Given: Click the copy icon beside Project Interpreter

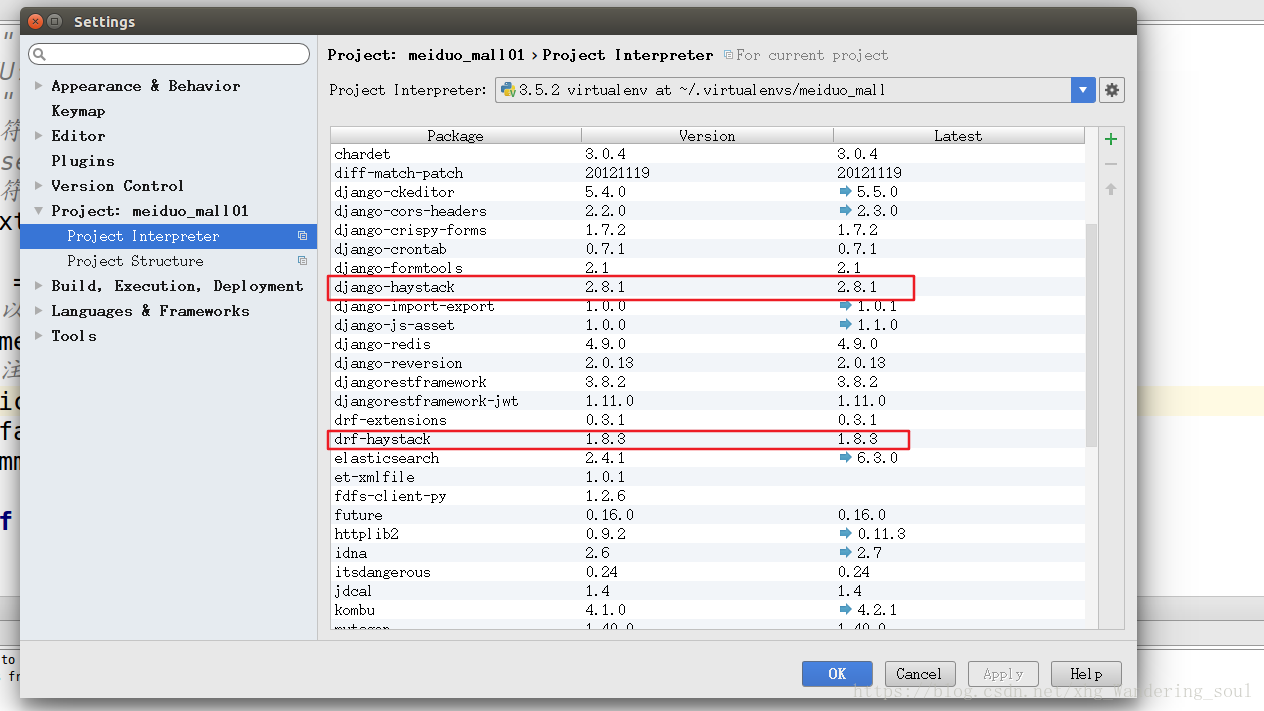Looking at the screenshot, I should [302, 236].
